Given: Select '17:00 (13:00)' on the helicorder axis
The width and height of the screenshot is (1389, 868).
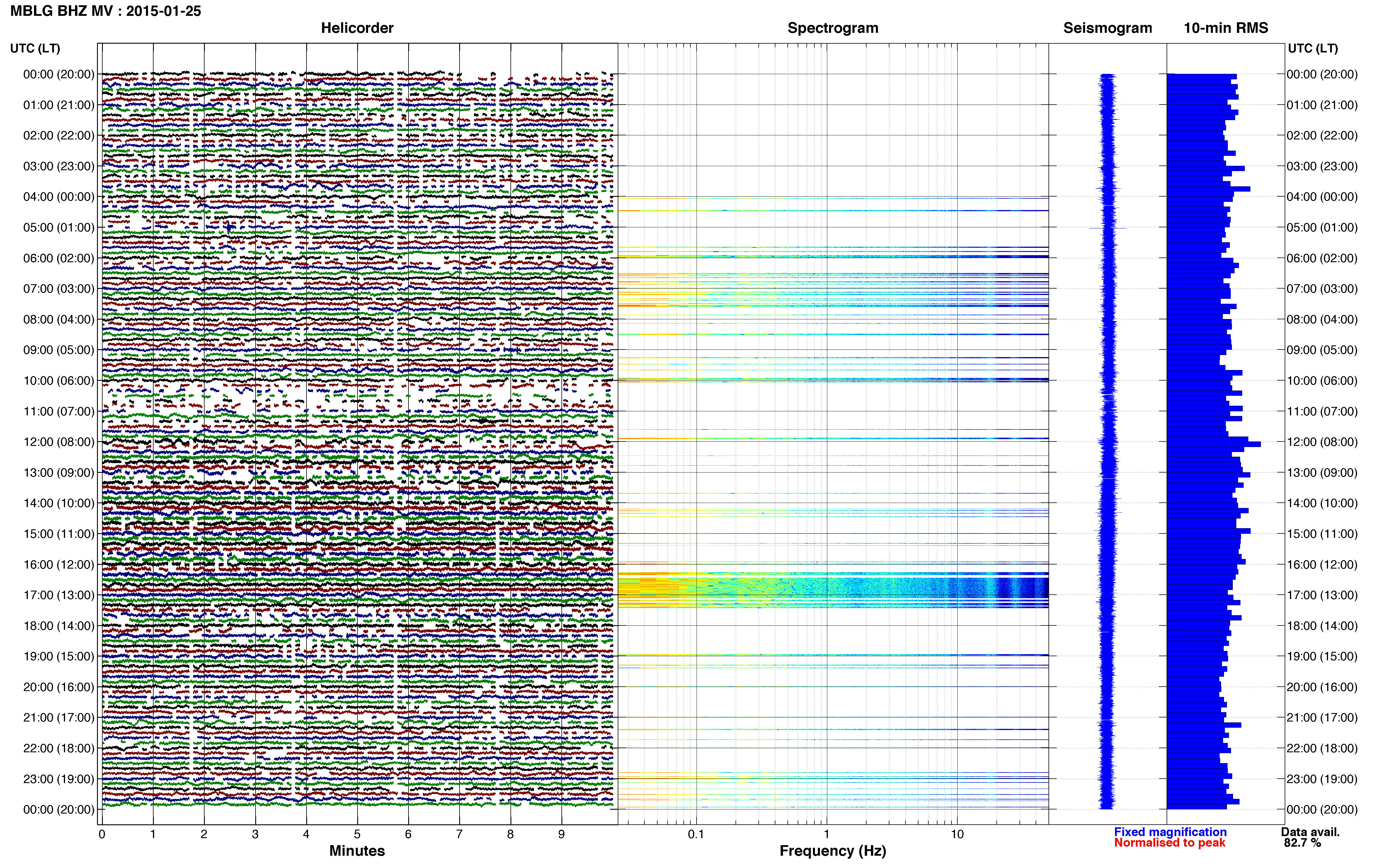Looking at the screenshot, I should (59, 595).
